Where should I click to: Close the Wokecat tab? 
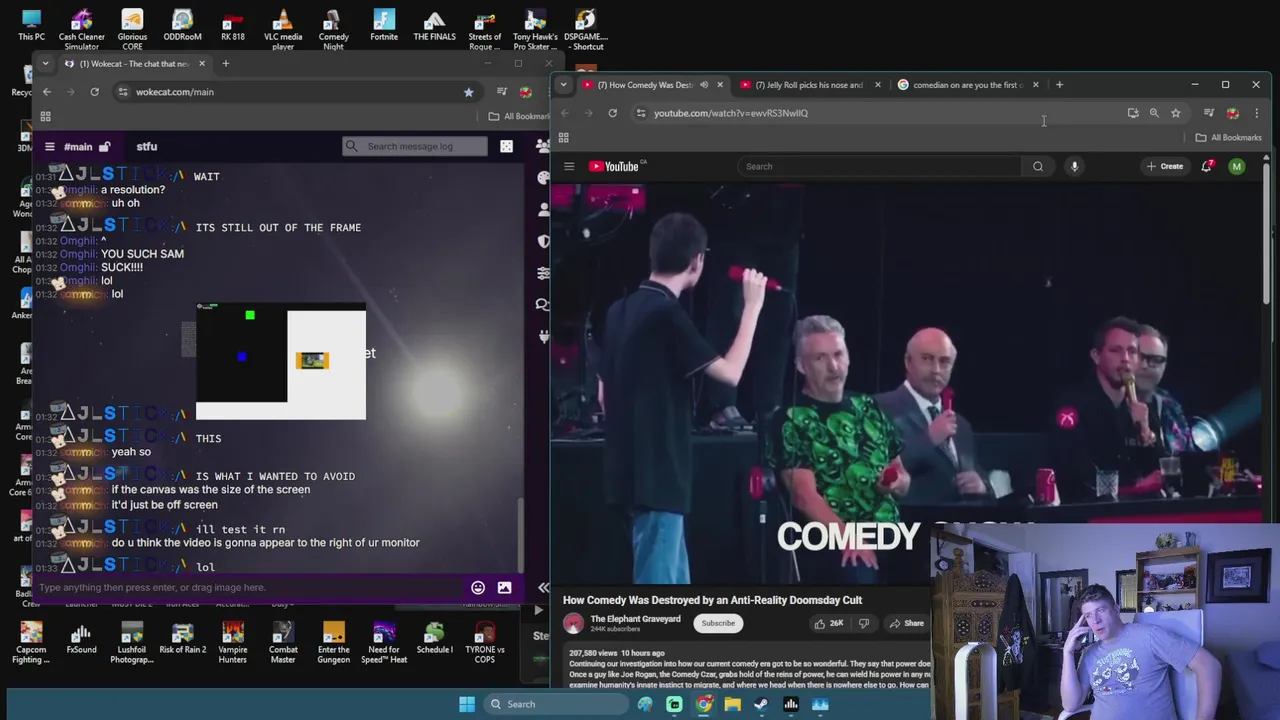(201, 63)
